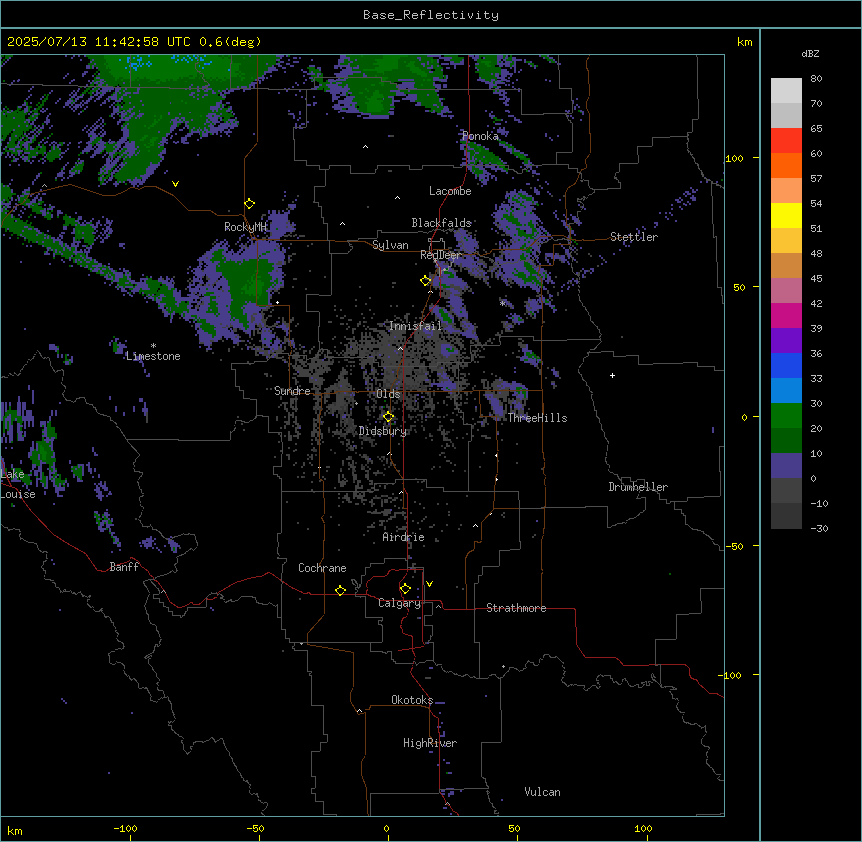Select the Sylvan label
Image resolution: width=862 pixels, height=842 pixels.
pos(390,245)
